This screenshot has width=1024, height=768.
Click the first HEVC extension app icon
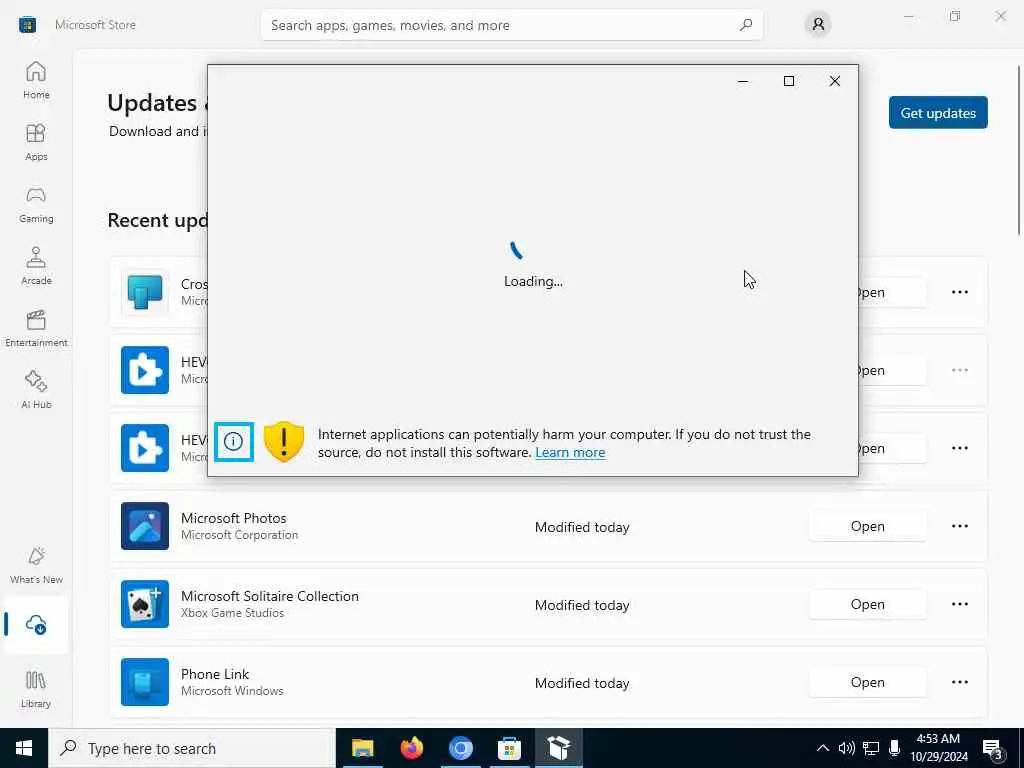point(145,370)
